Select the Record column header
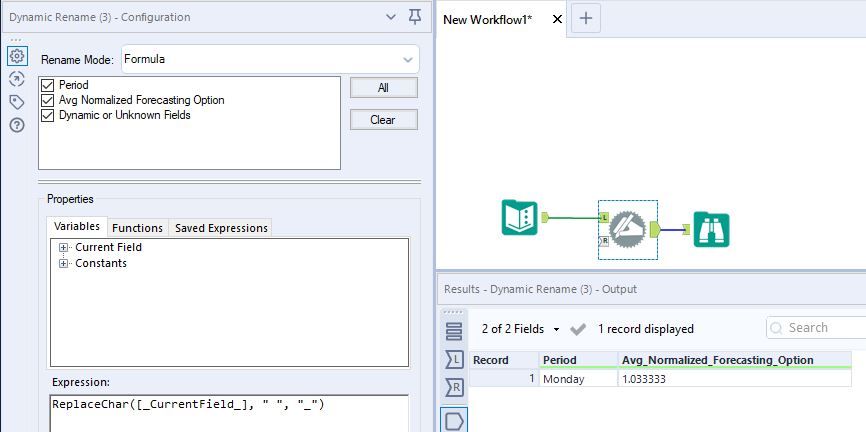Screen dimensions: 866x432 coord(504,360)
